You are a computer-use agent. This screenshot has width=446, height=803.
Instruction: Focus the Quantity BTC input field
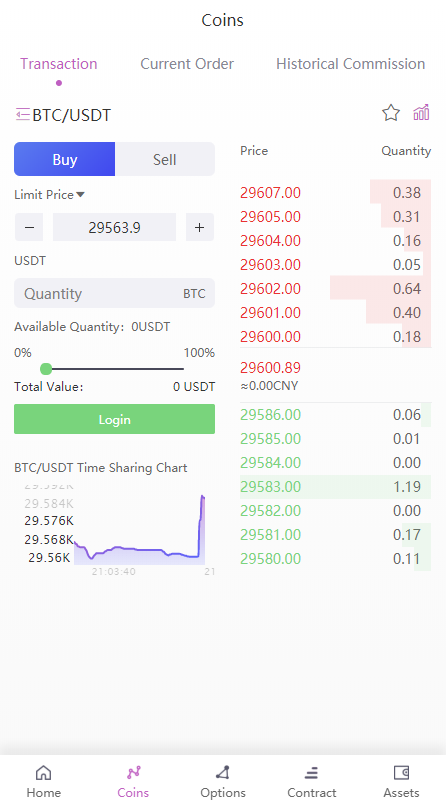(114, 293)
